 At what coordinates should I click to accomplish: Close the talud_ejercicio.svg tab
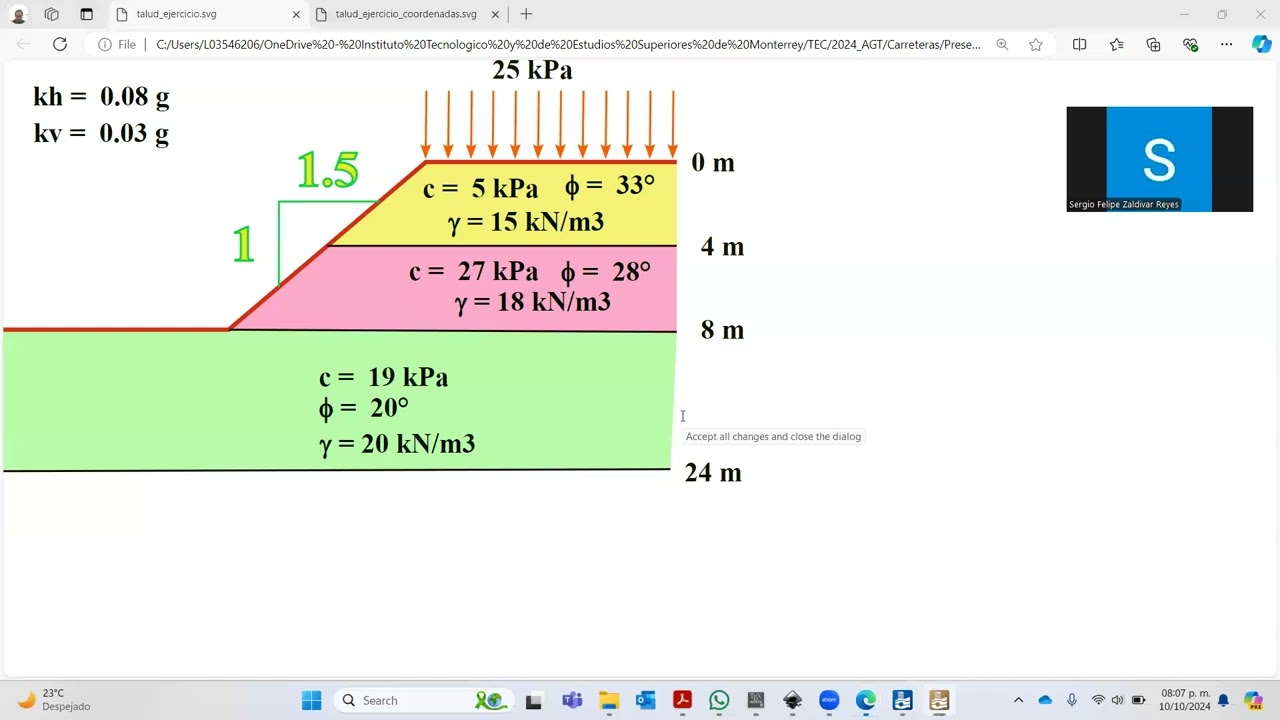coord(296,15)
